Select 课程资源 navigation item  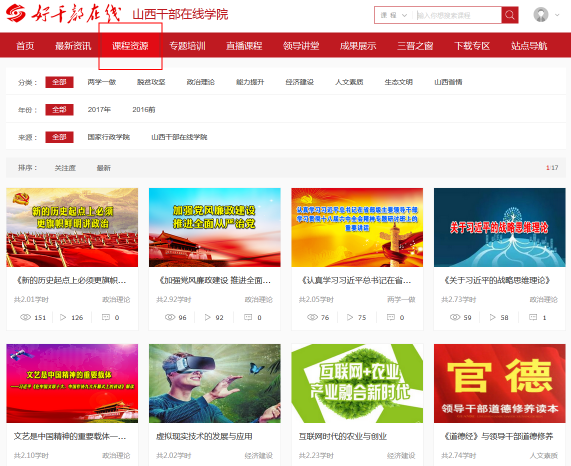pyautogui.click(x=130, y=46)
